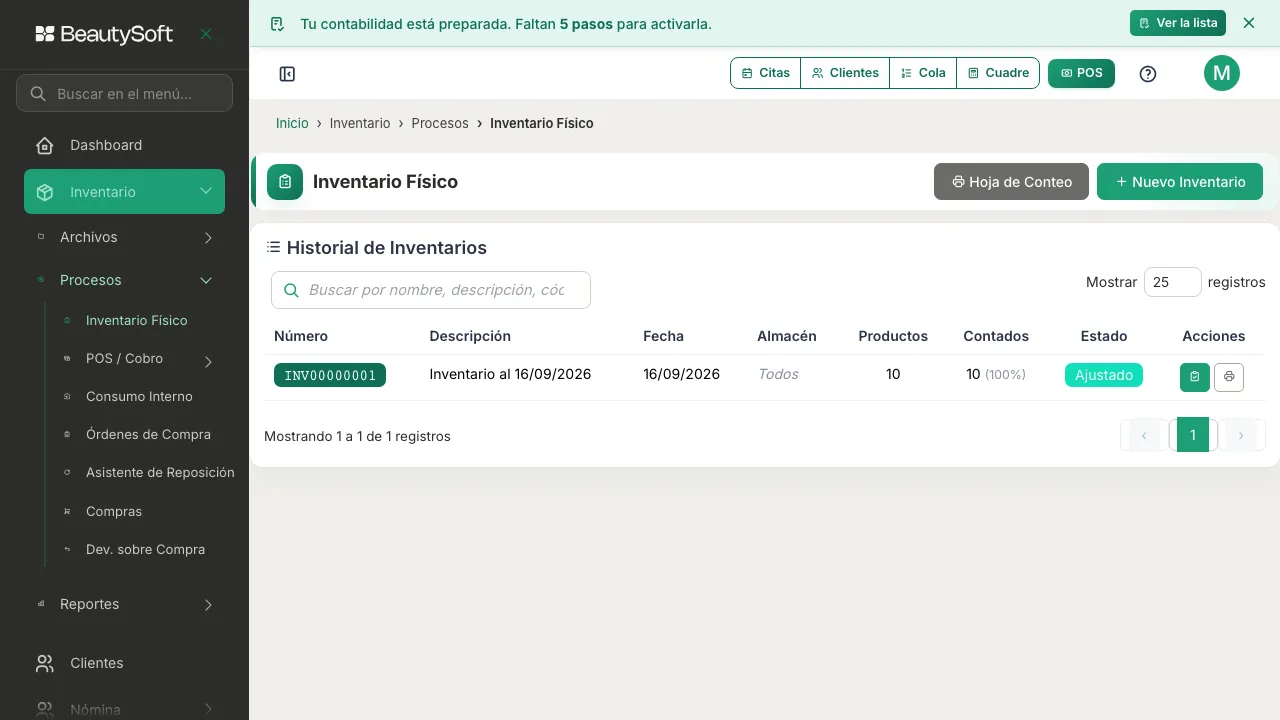Open Dev. sobre Compra menu item
This screenshot has width=1280, height=720.
coord(145,550)
